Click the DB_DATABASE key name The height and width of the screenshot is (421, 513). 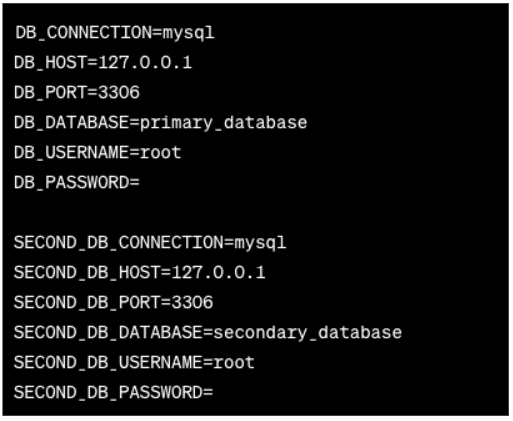click(71, 123)
